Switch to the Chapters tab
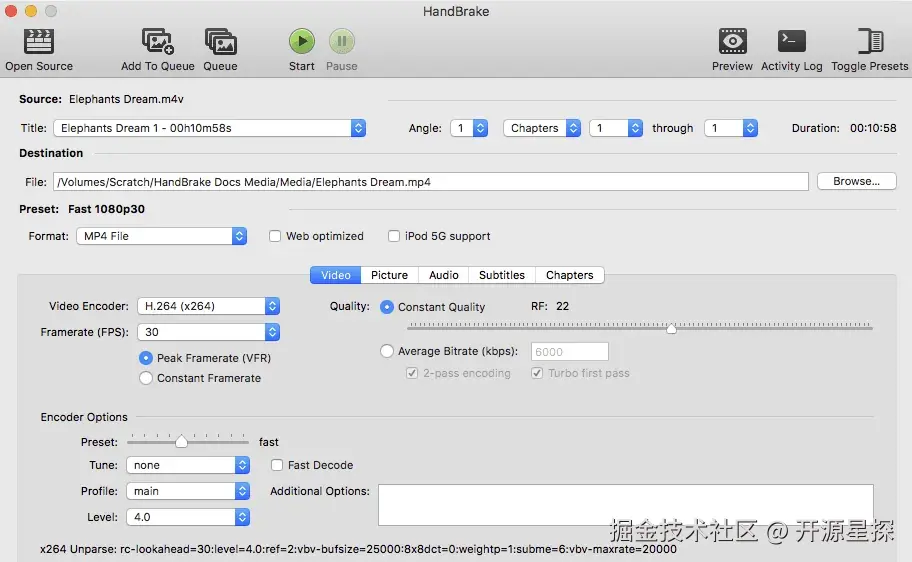 [570, 275]
